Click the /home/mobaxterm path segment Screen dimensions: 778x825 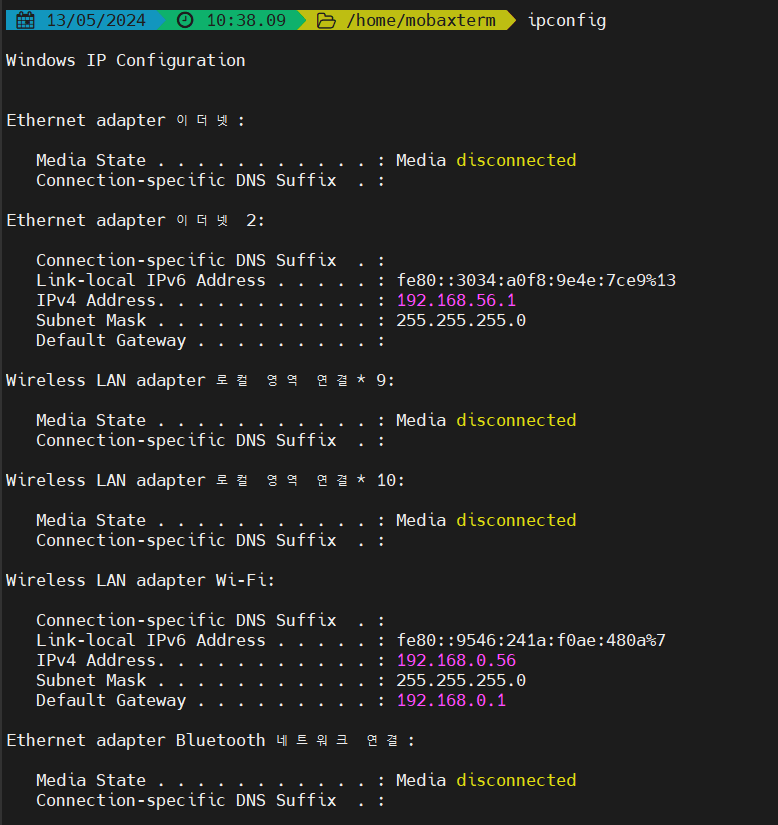pyautogui.click(x=421, y=20)
